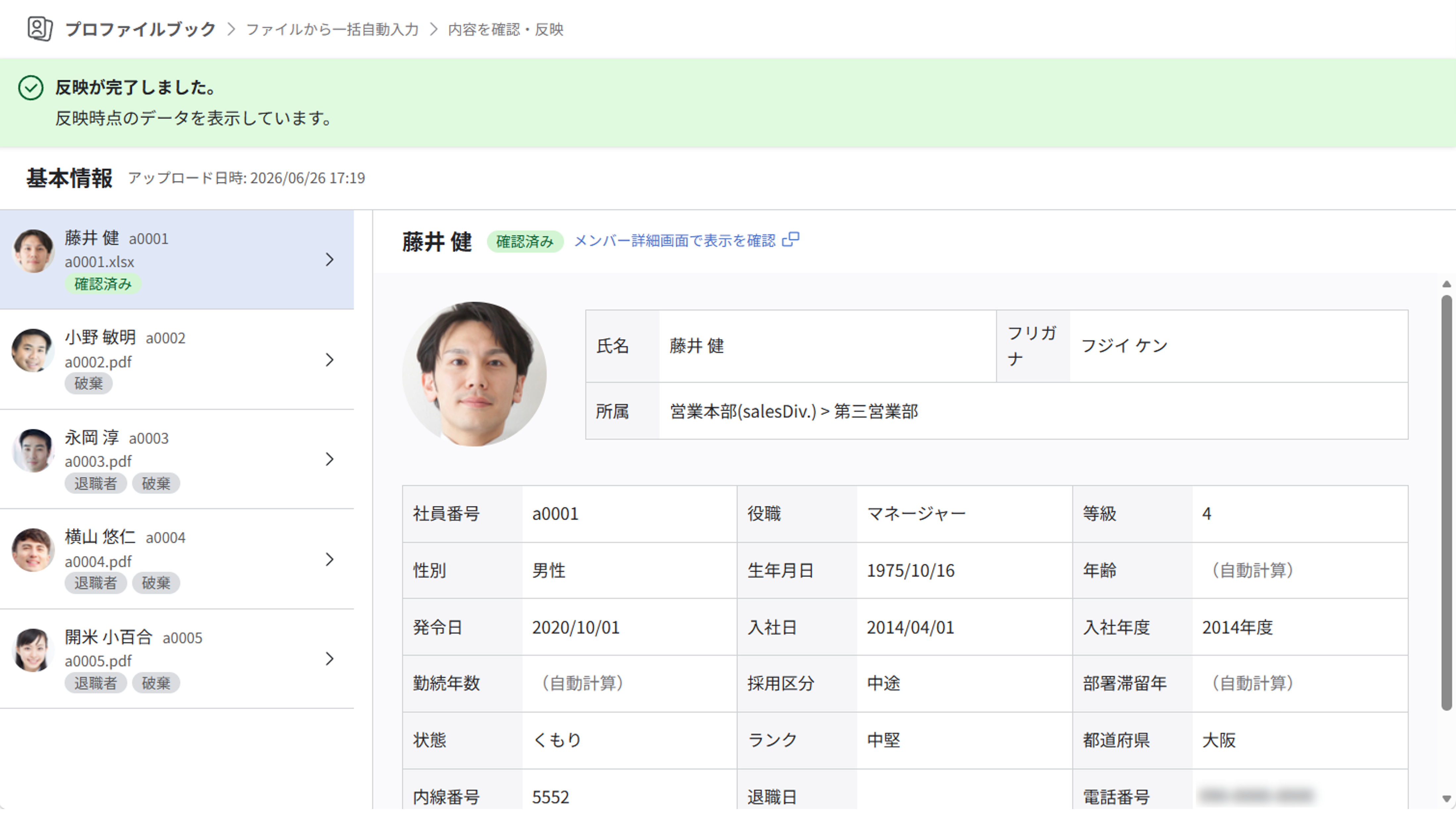Open the プロファイルブック breadcrumb link
Image resolution: width=1456 pixels, height=814 pixels.
click(x=140, y=29)
